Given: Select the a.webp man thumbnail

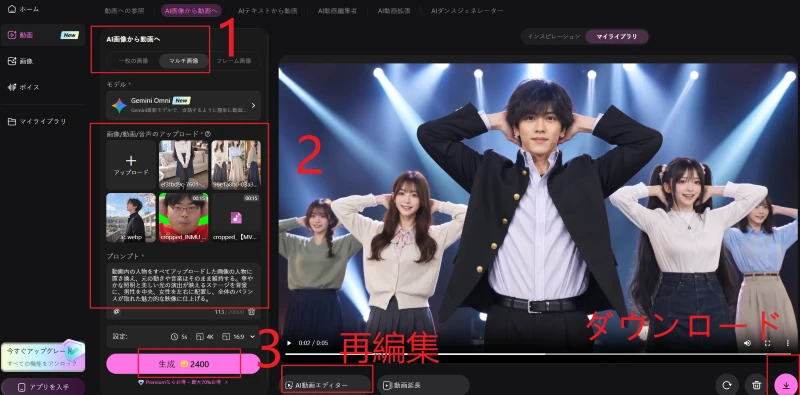Looking at the screenshot, I should point(131,217).
